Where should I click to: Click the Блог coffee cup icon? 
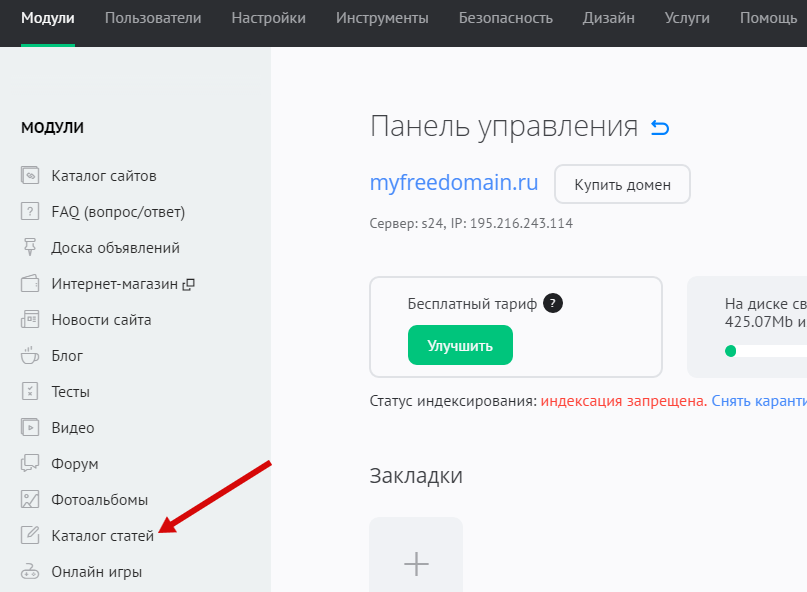tap(30, 356)
